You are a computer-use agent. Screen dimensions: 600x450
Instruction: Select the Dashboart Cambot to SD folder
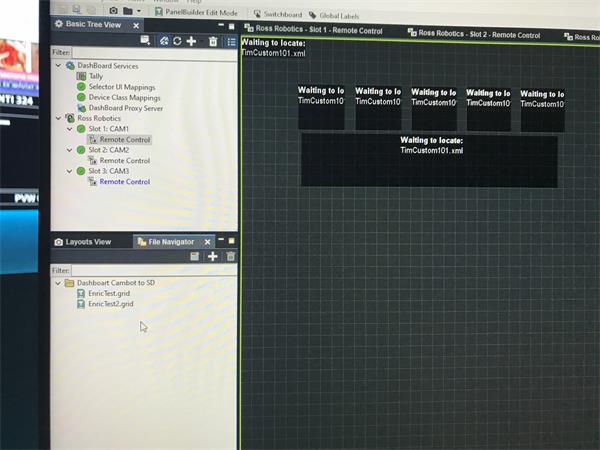tap(116, 283)
